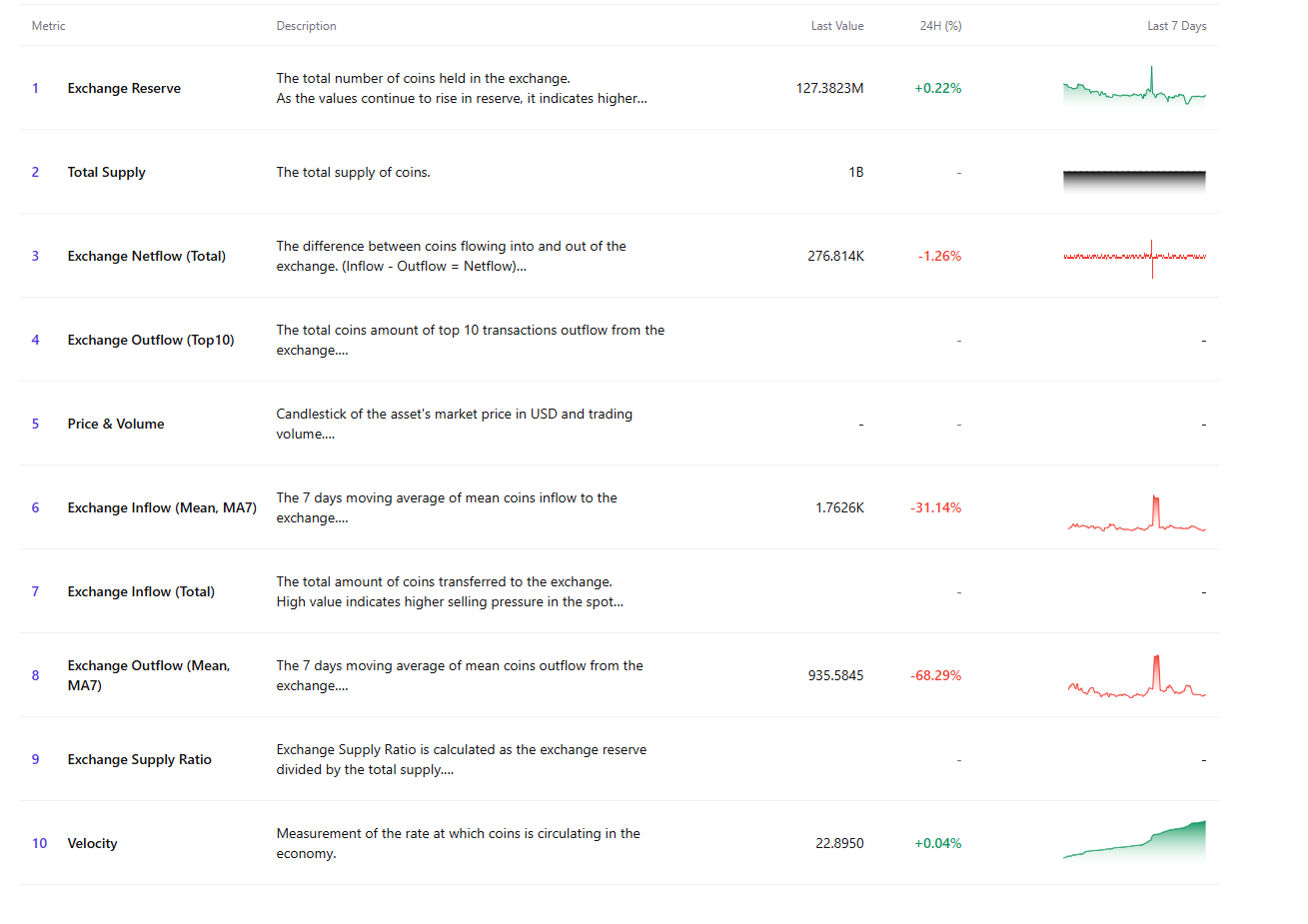1308x924 pixels.
Task: Sort by the Metric column header
Action: [48, 26]
